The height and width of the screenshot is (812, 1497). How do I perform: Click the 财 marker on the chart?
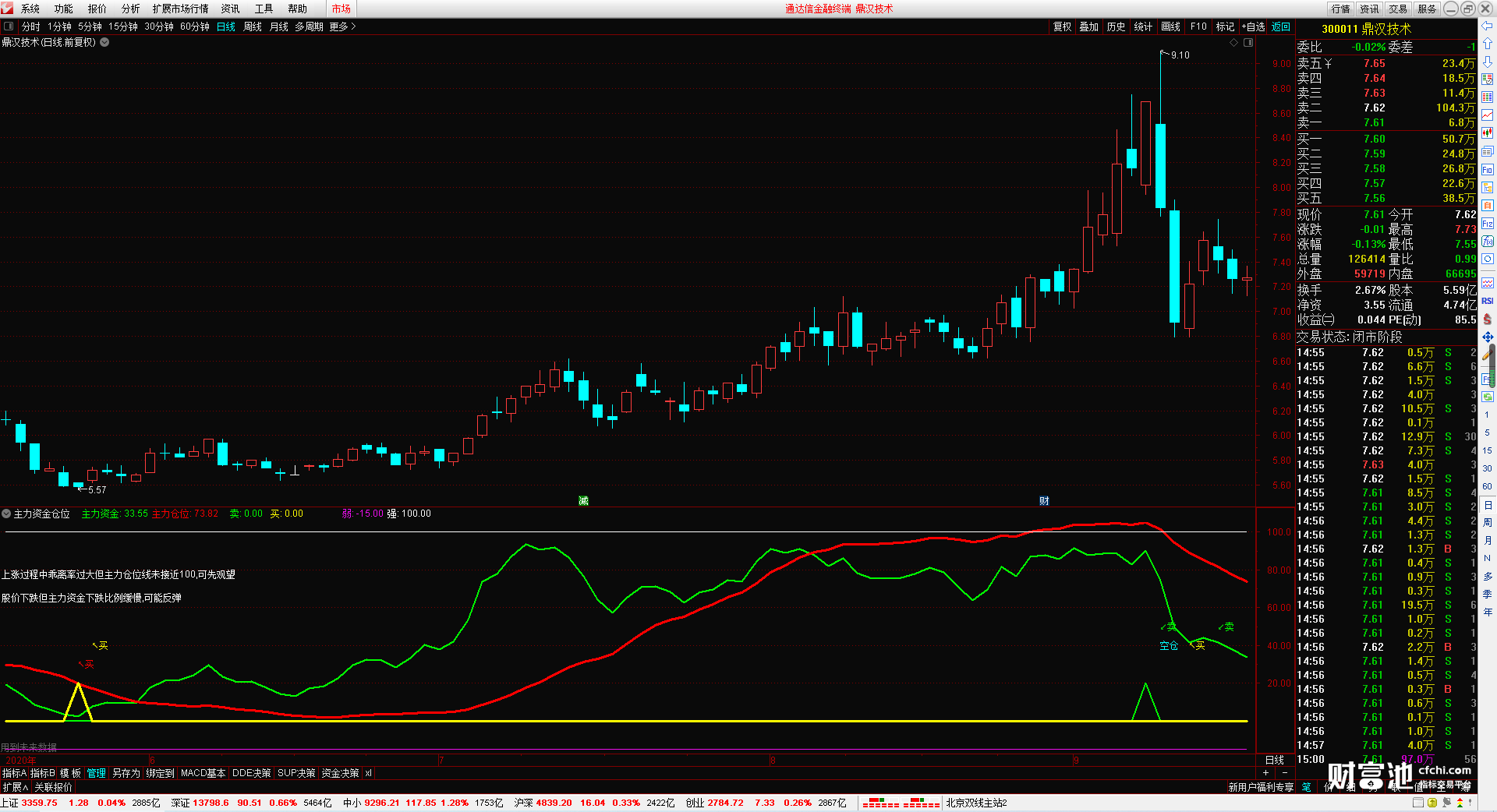click(1044, 500)
